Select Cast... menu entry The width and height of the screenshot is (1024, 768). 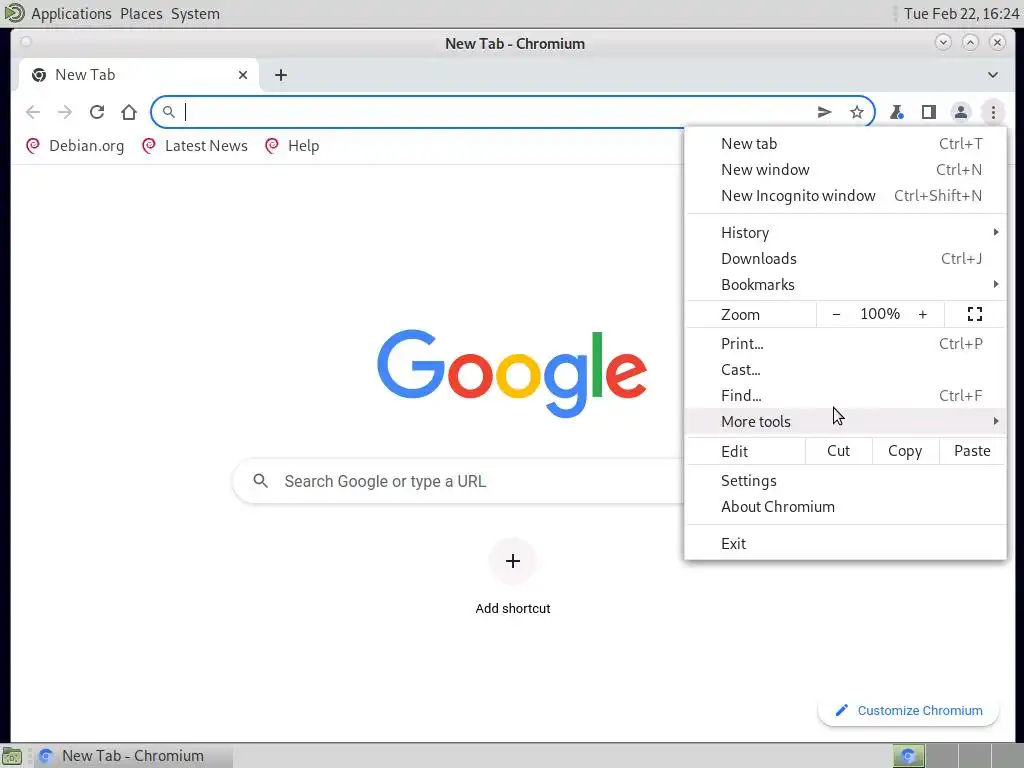(846, 370)
